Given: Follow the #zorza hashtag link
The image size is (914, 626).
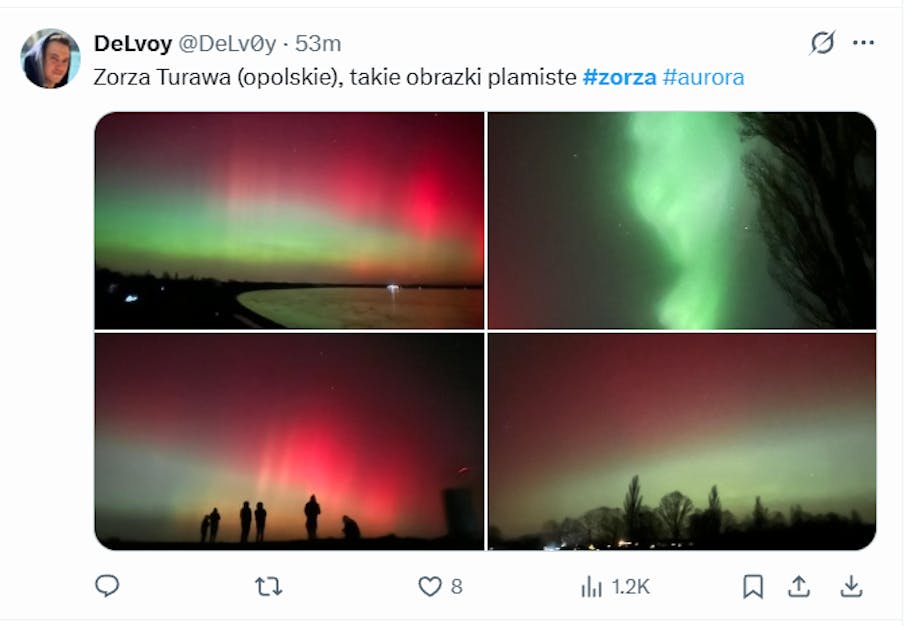Looking at the screenshot, I should [x=619, y=78].
